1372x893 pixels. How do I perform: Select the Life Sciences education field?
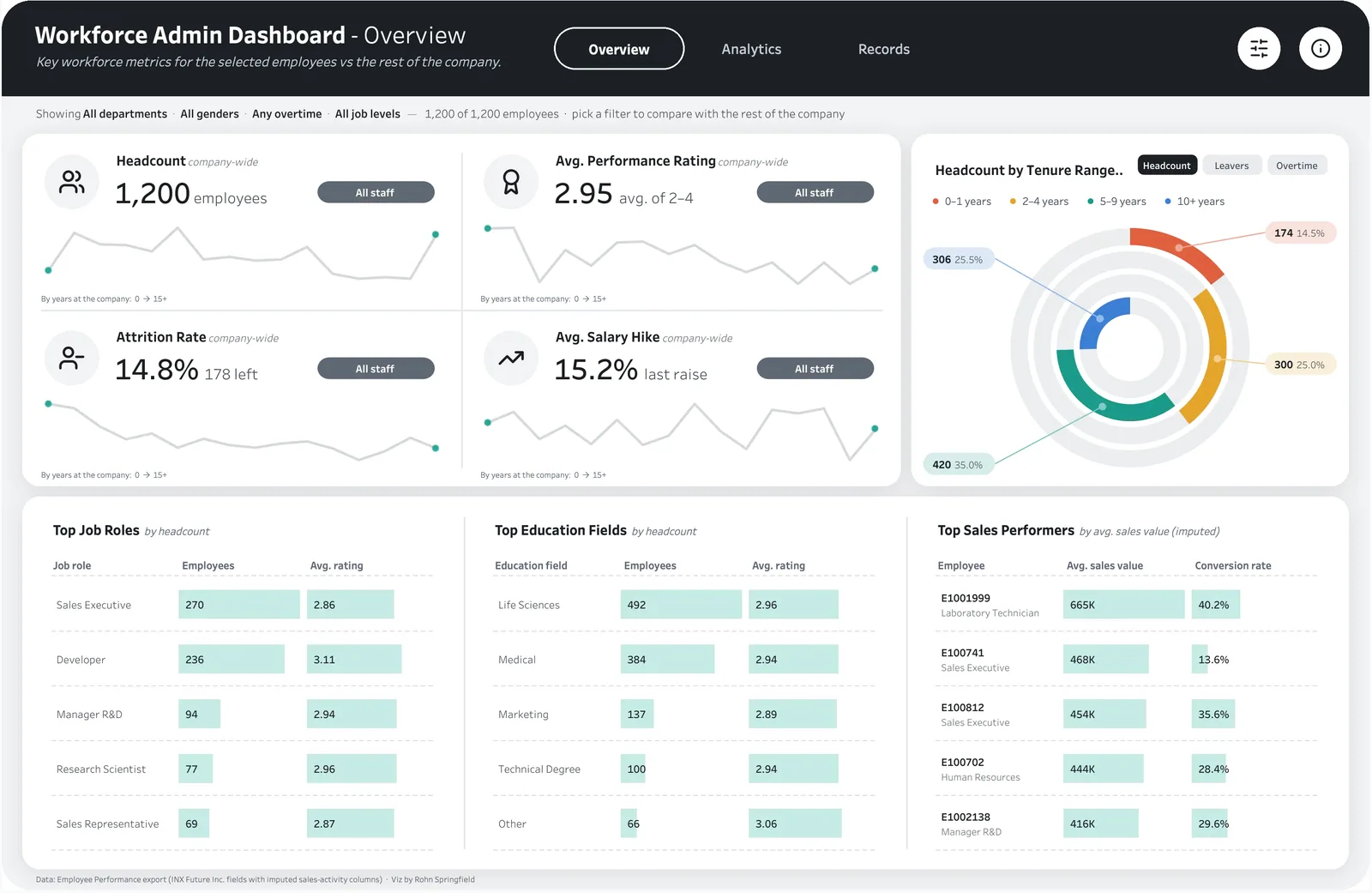683,605
